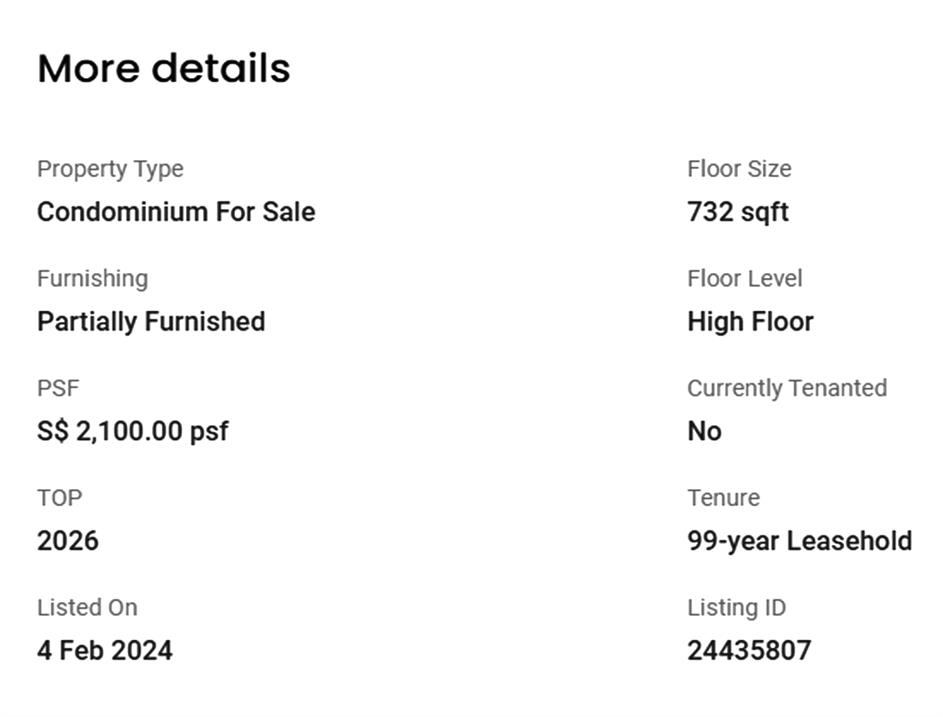Click the "Floor Size" label
943x717 pixels.
click(x=739, y=169)
